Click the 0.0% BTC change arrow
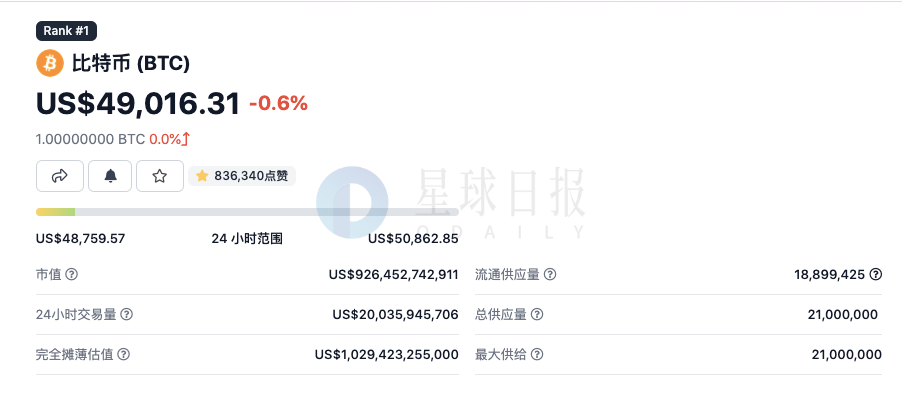The height and width of the screenshot is (405, 902). pyautogui.click(x=186, y=139)
